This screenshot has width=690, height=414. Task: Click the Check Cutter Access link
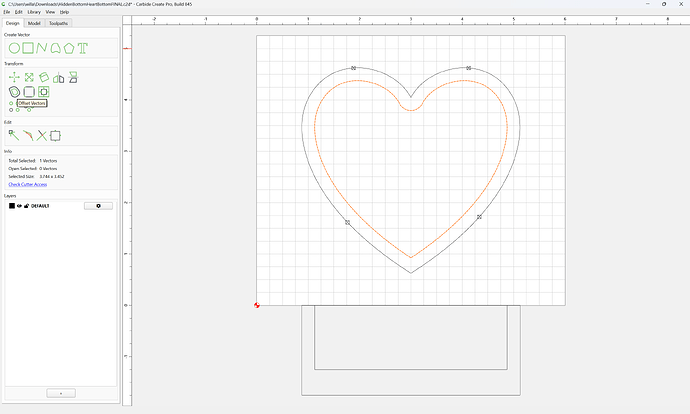pos(28,184)
